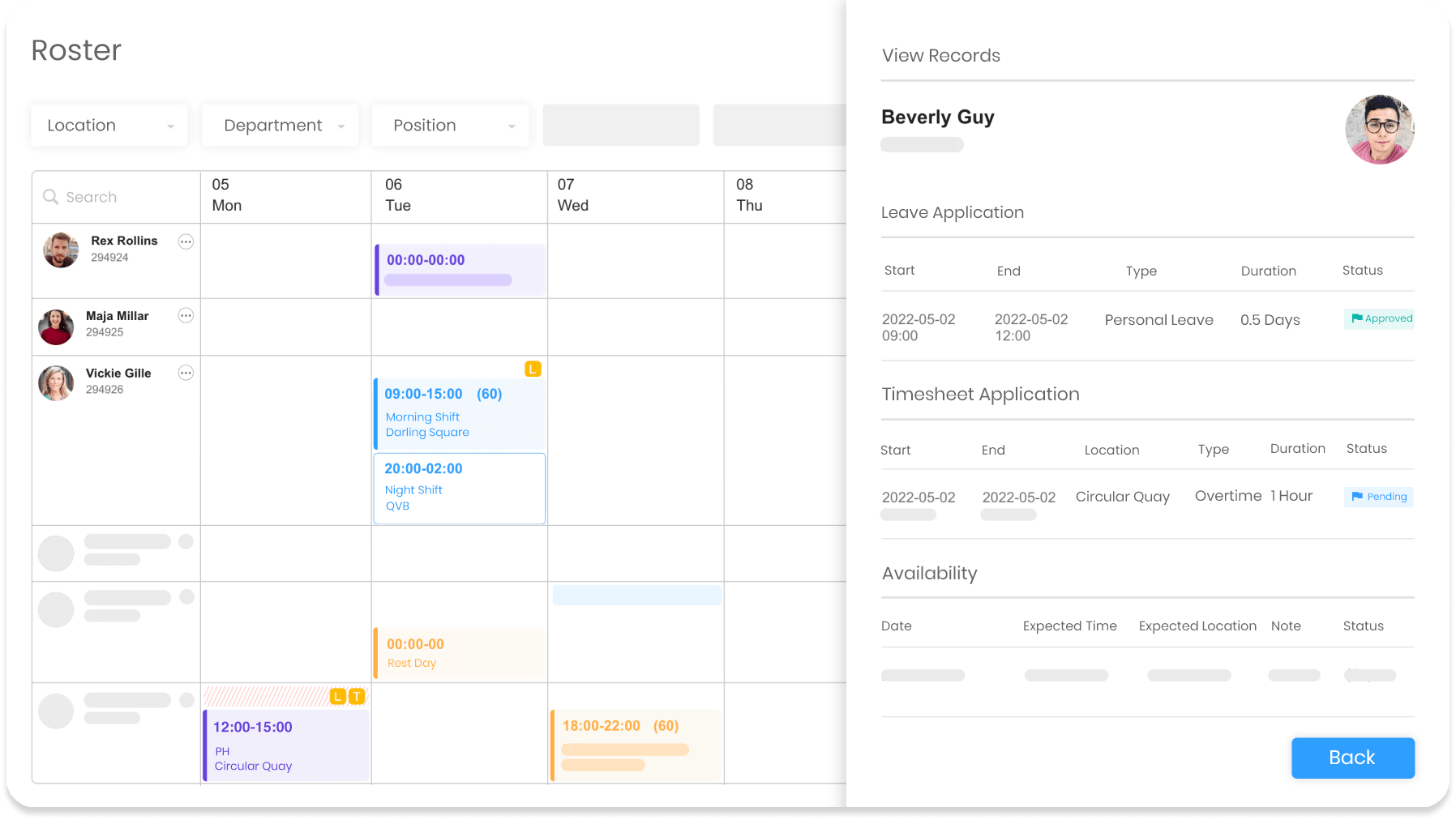Click the 1 Hour duration value
The image size is (1456, 820).
click(1291, 496)
